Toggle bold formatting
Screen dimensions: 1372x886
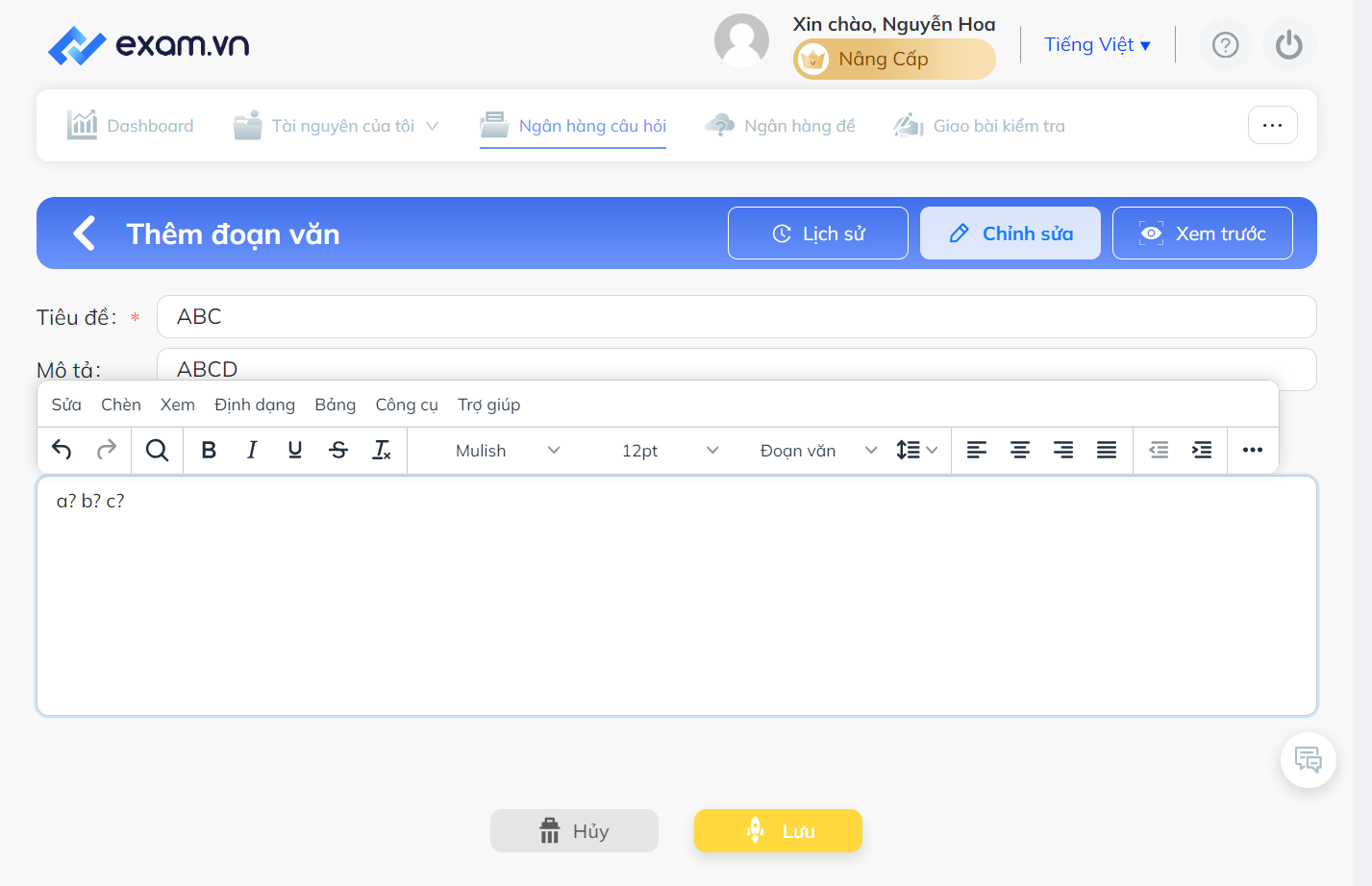pyautogui.click(x=209, y=450)
